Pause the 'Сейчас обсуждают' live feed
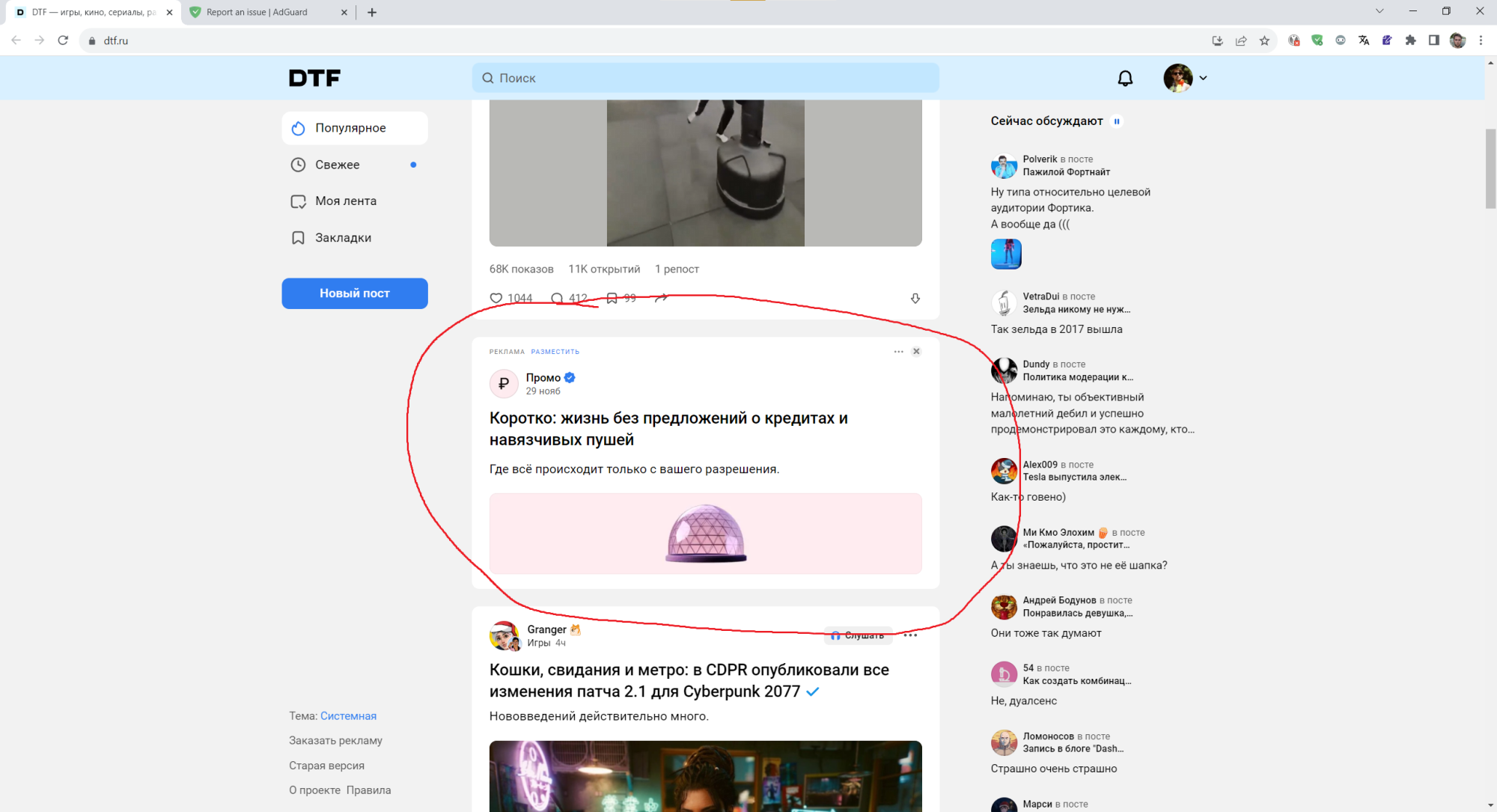The image size is (1497, 812). coord(1117,120)
